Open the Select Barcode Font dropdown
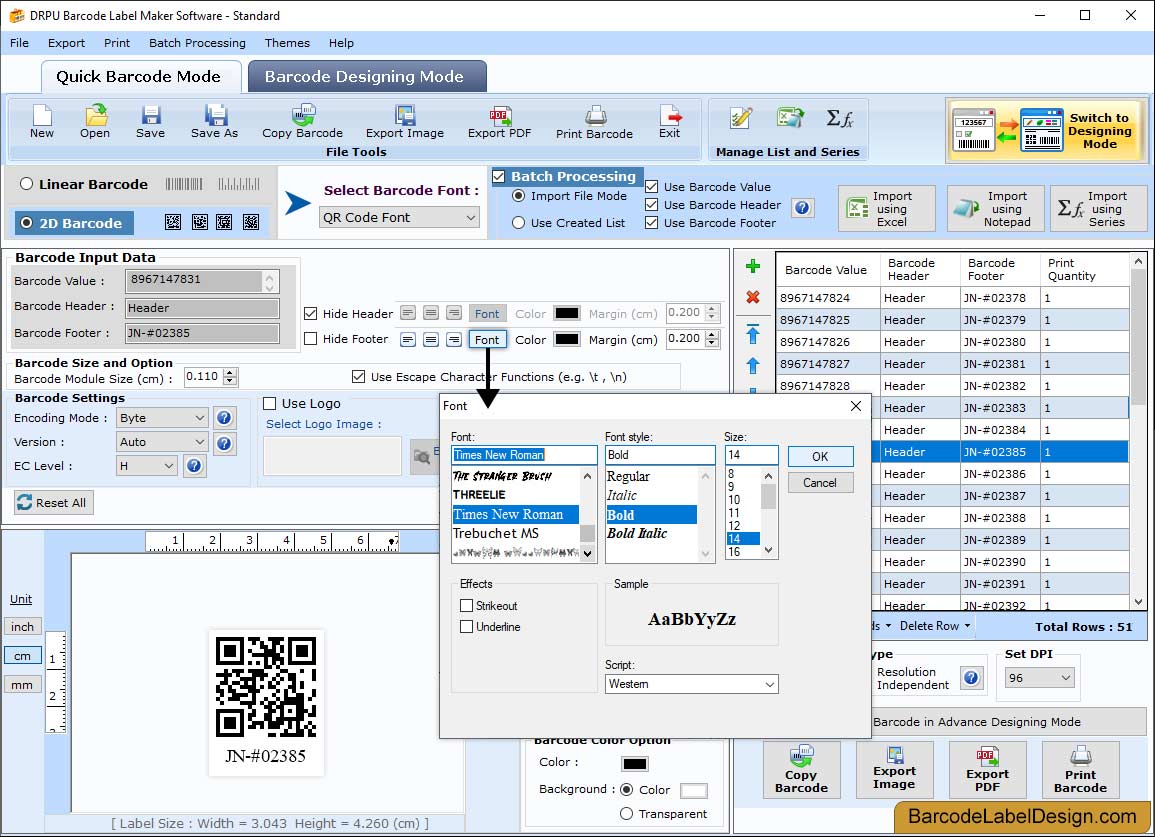This screenshot has width=1155, height=837. point(399,217)
